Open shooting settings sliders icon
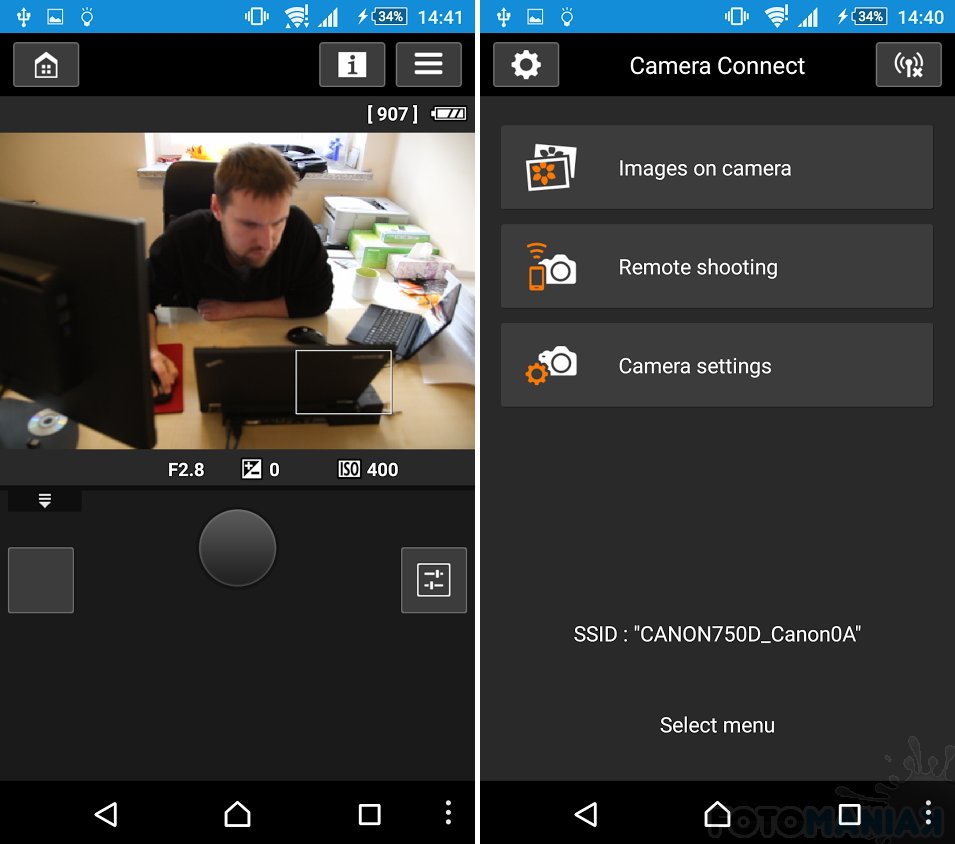955x844 pixels. (433, 580)
